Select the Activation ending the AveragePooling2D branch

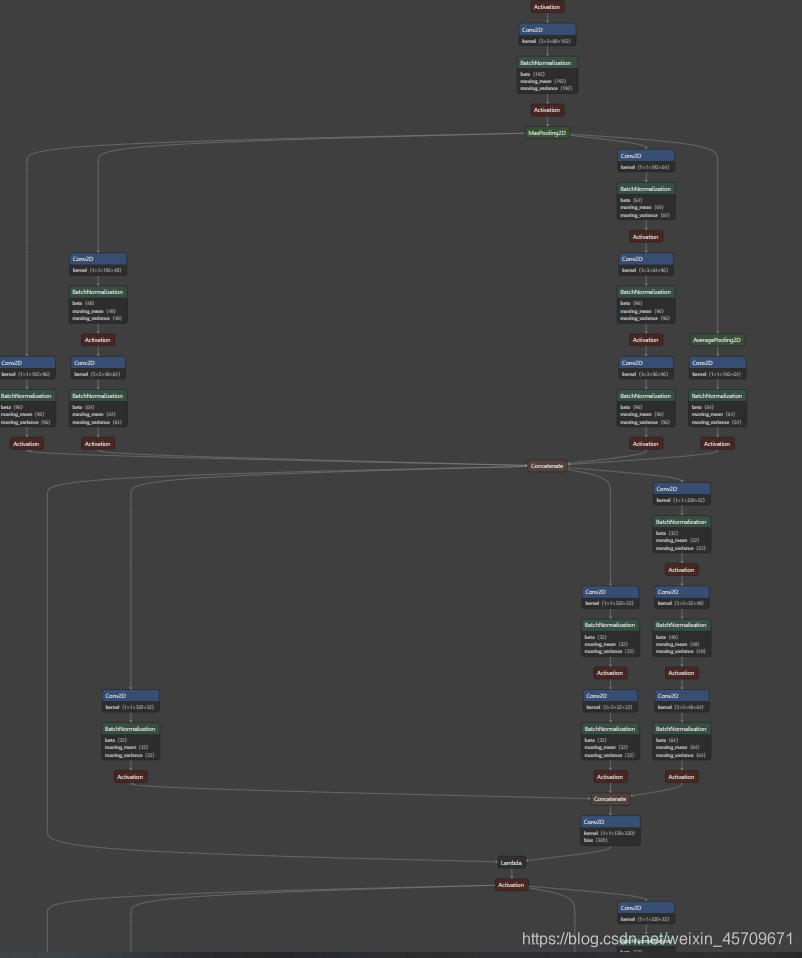pos(717,444)
